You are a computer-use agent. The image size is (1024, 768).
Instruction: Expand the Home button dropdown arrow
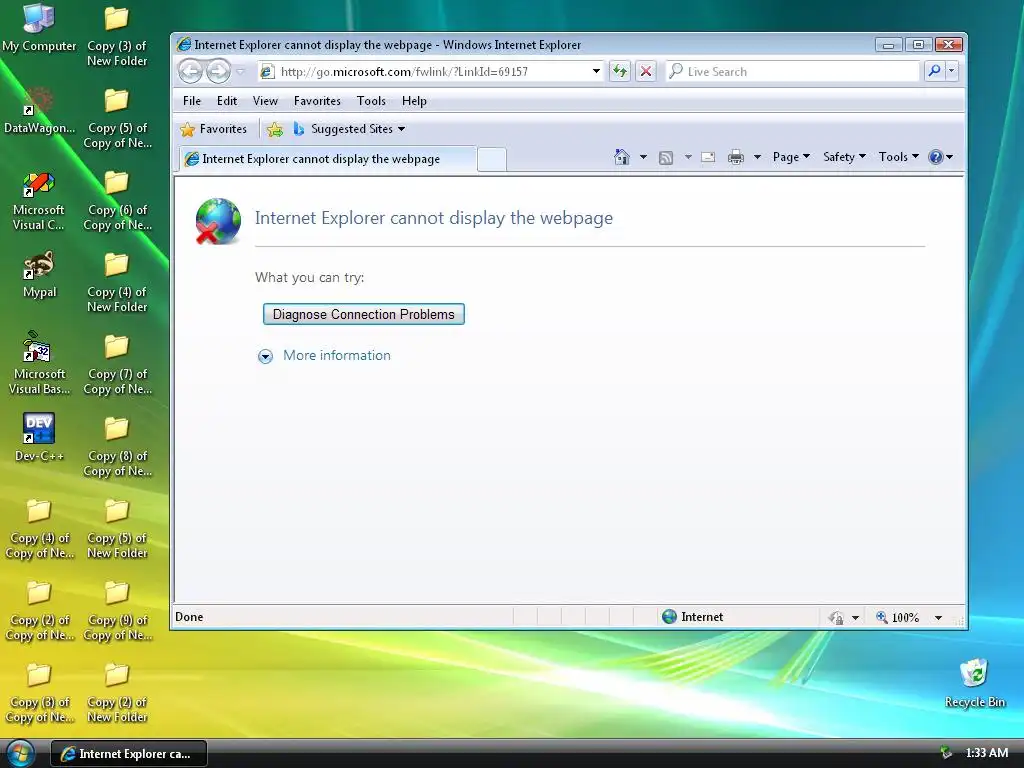coord(643,157)
